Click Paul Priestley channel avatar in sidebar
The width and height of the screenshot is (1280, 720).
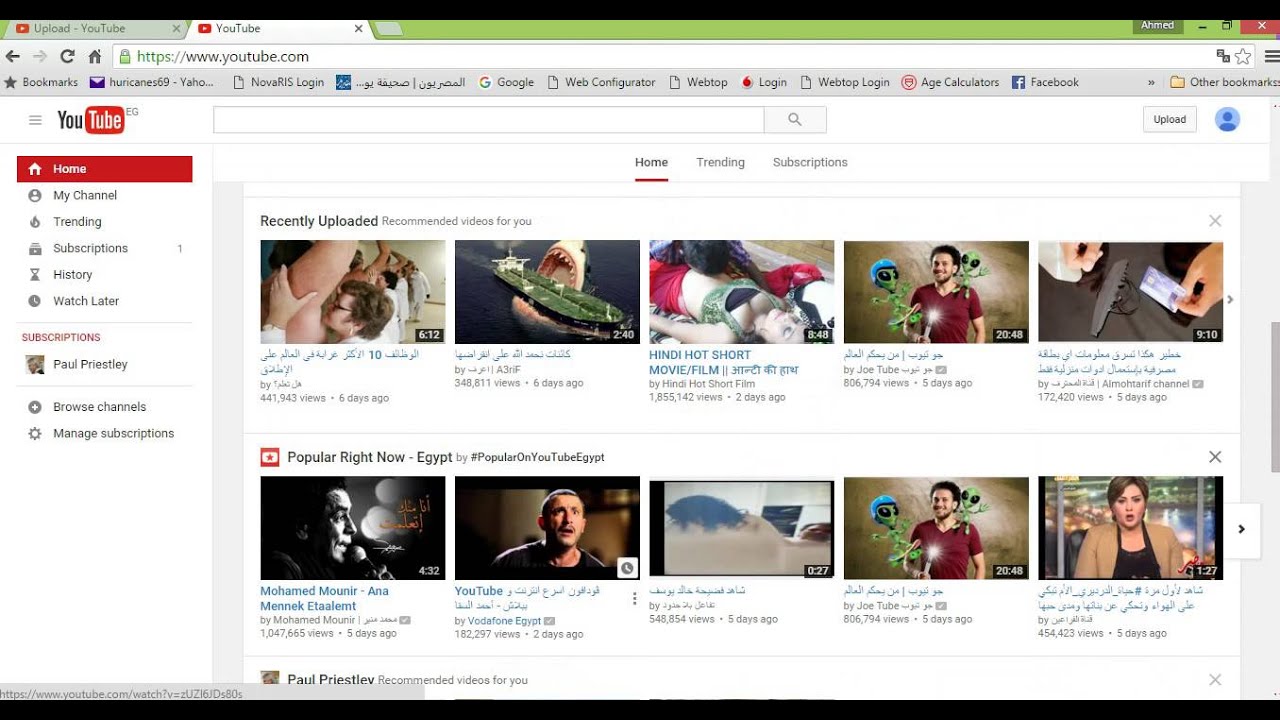point(35,365)
